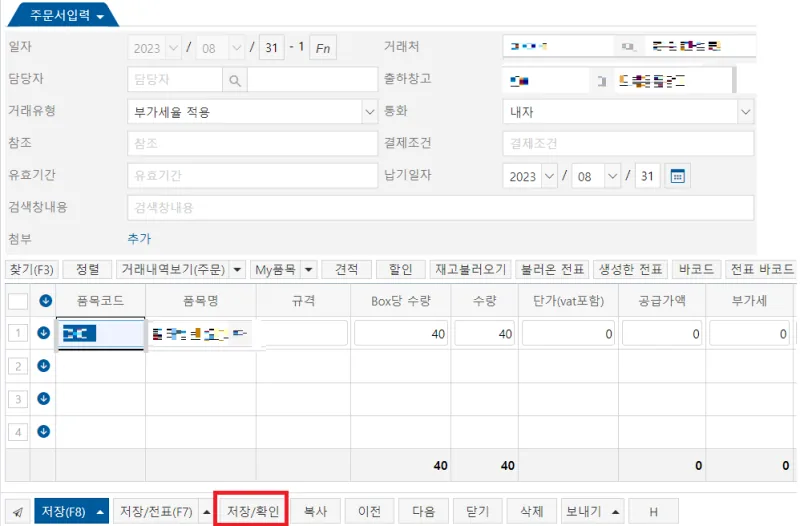The image size is (800, 526).
Task: Click the 추가 attachment link
Action: (x=139, y=238)
